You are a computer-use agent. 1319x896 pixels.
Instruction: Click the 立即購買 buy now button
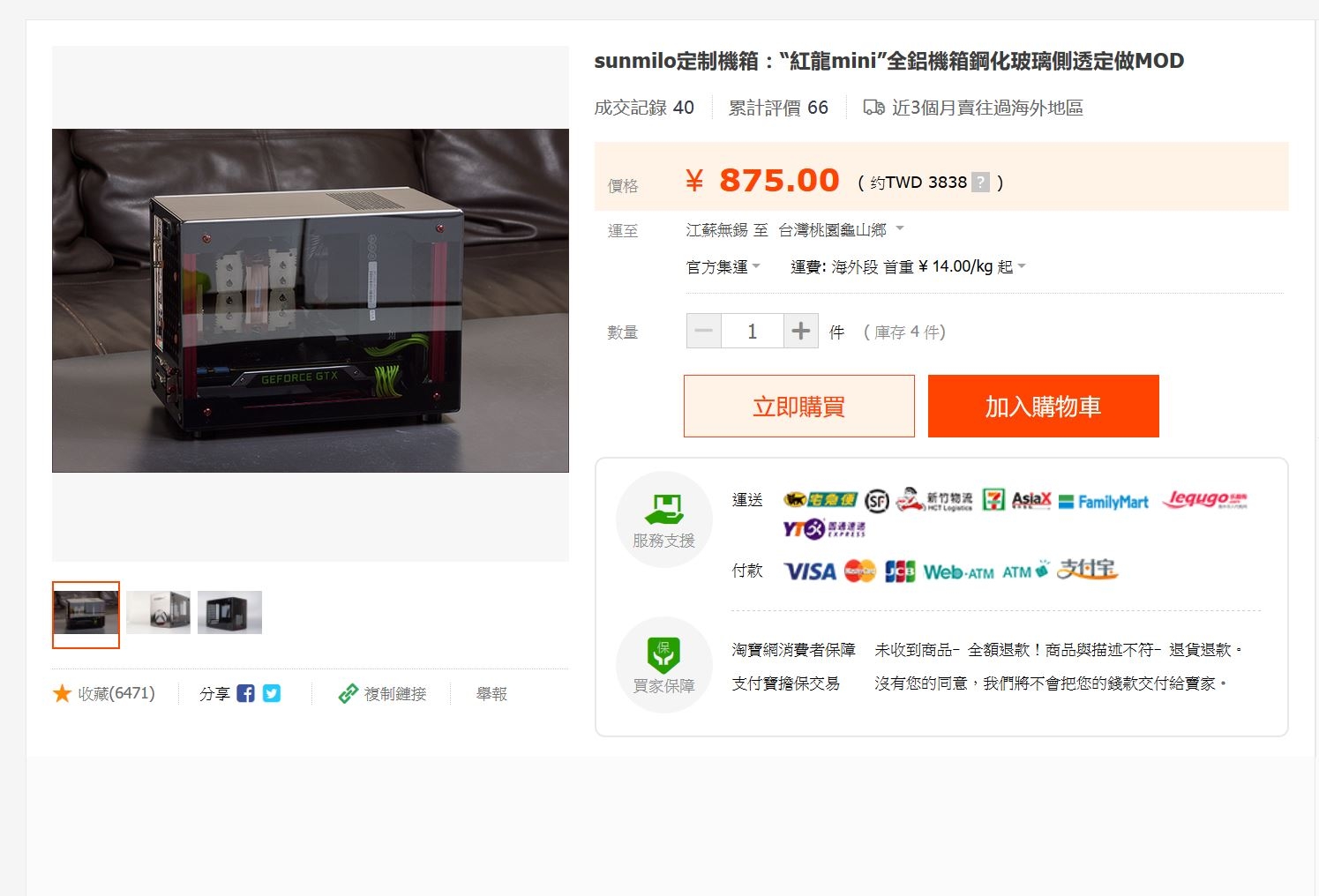pyautogui.click(x=799, y=406)
